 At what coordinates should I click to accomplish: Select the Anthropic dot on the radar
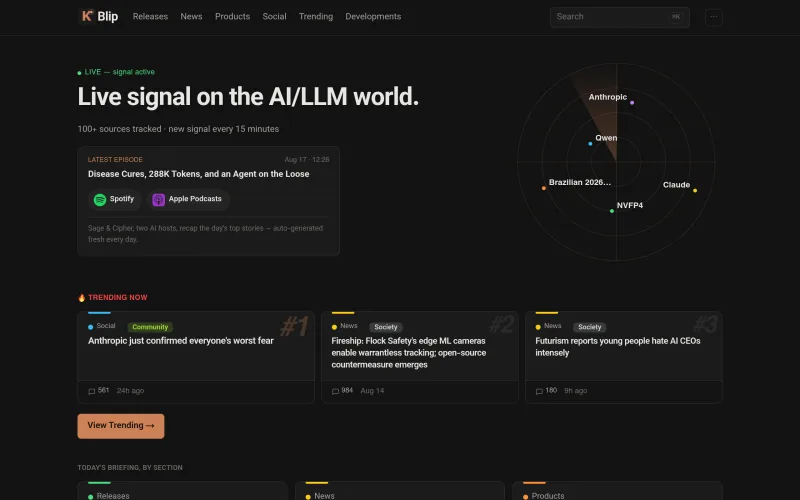point(632,103)
